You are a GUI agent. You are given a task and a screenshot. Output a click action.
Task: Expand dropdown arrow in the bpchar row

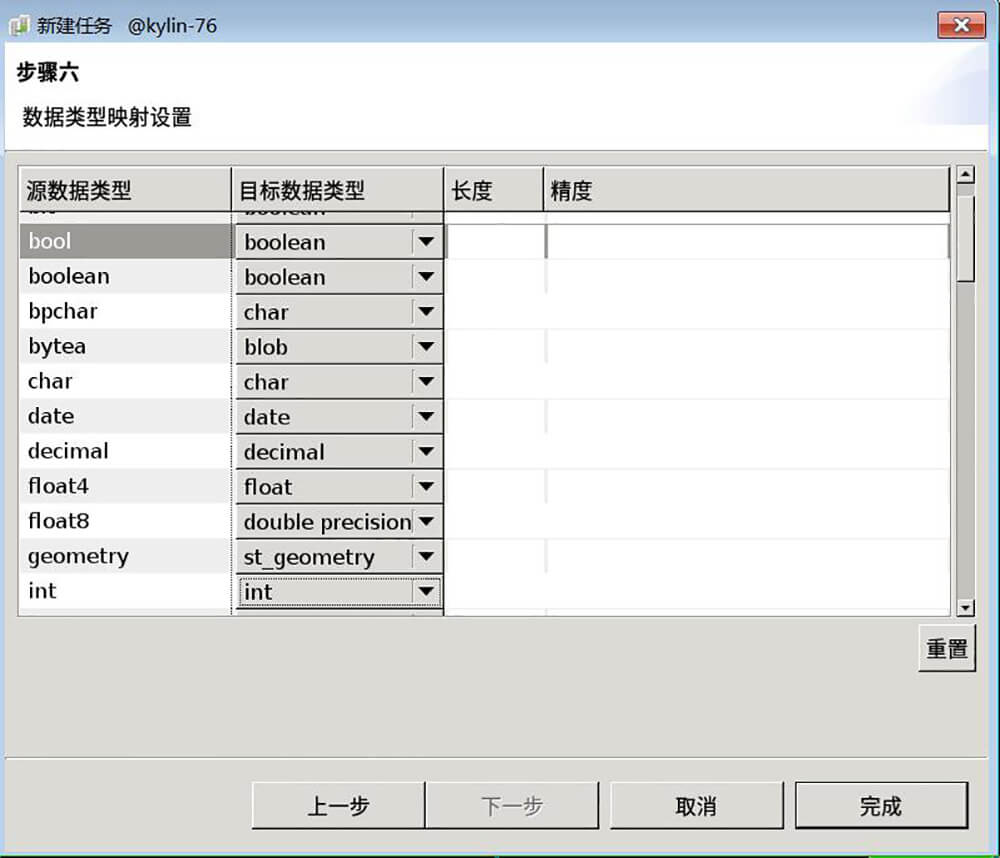426,312
